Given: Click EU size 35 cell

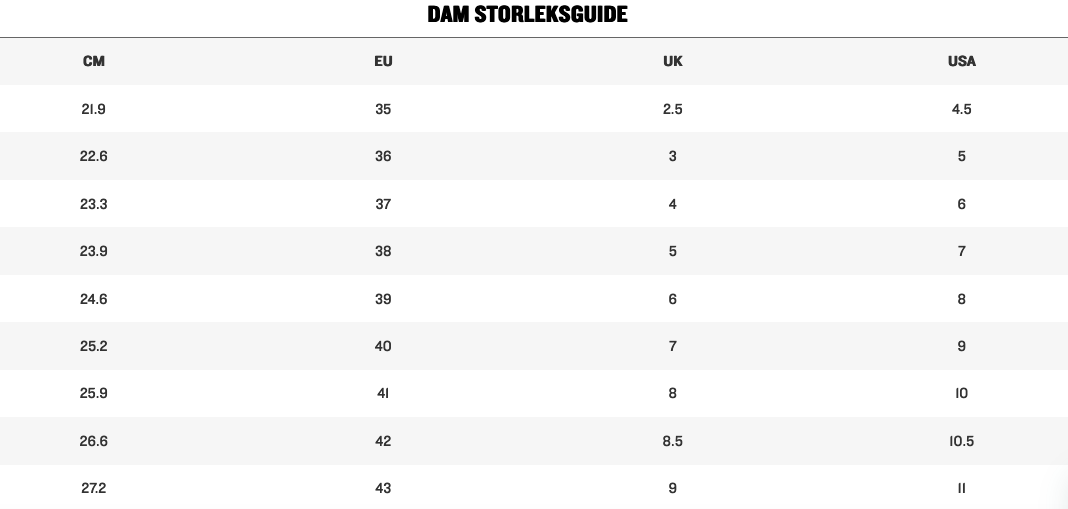Looking at the screenshot, I should click(383, 109).
